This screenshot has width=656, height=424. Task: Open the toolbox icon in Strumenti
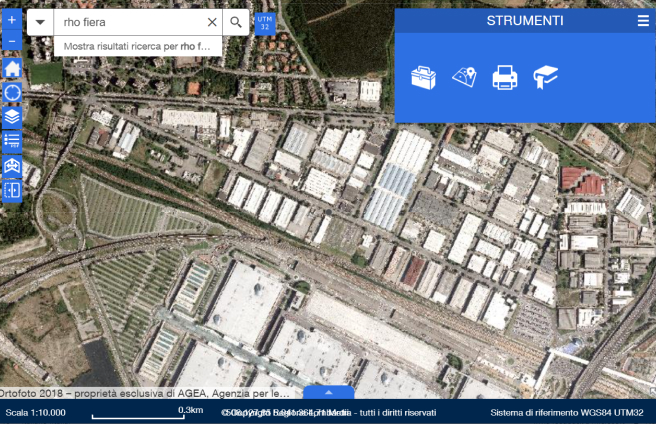click(424, 78)
